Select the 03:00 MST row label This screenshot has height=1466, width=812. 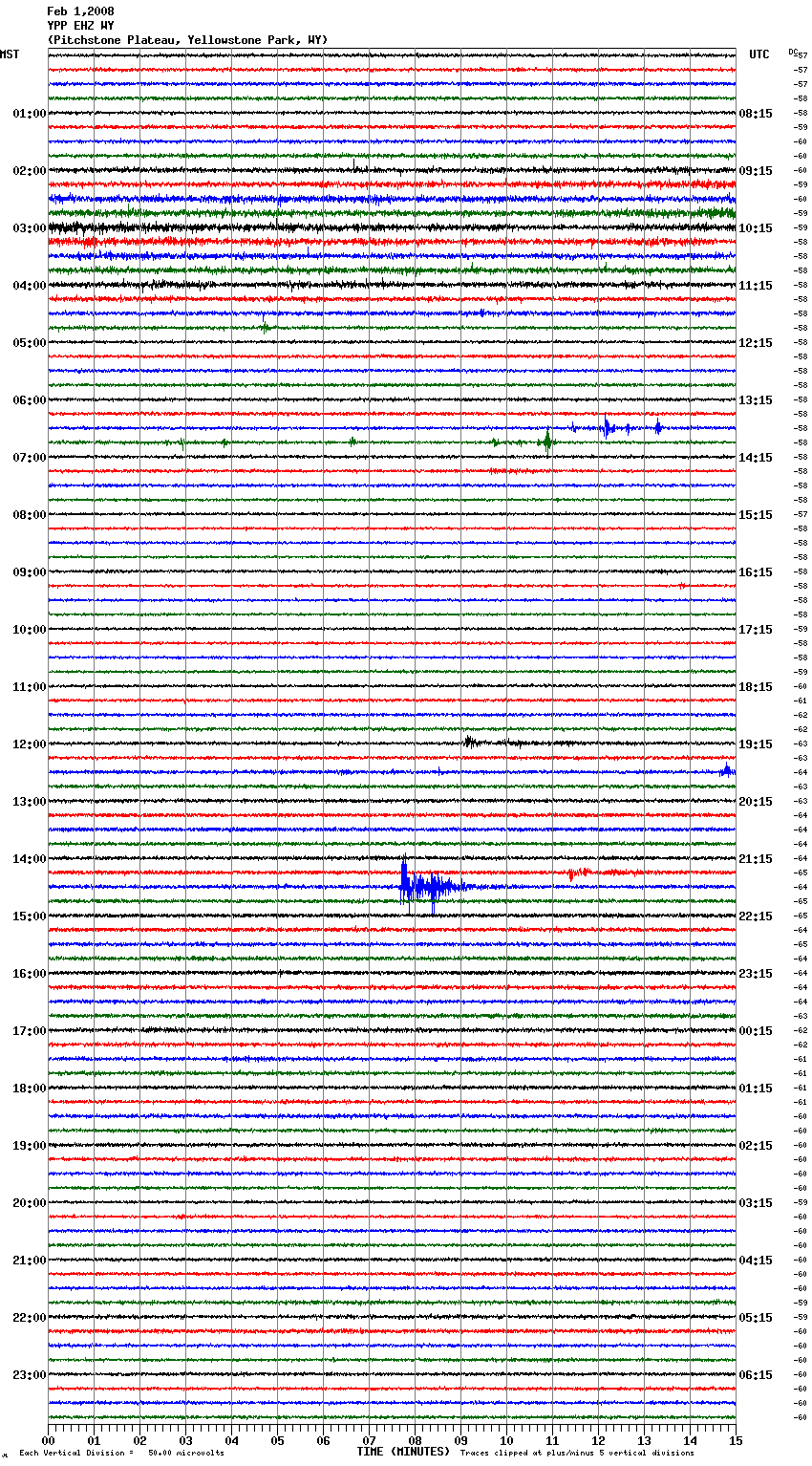click(30, 228)
